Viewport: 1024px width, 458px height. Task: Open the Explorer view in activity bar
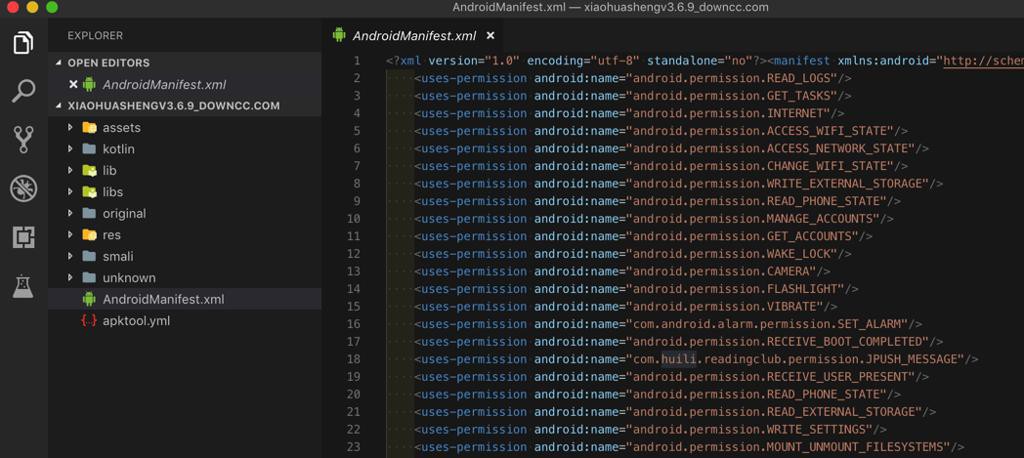point(24,43)
